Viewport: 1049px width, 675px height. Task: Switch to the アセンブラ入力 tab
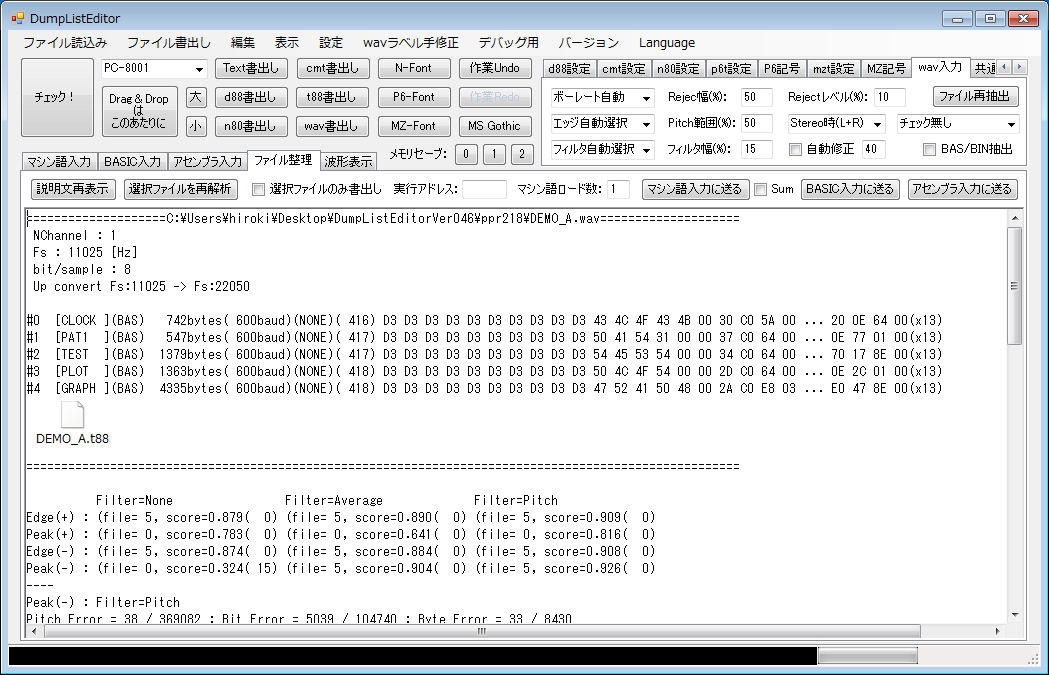tap(207, 161)
